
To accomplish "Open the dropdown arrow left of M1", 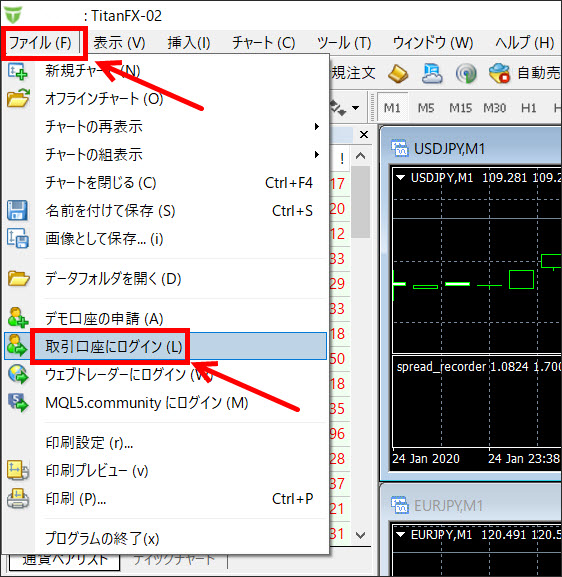I will (x=355, y=108).
